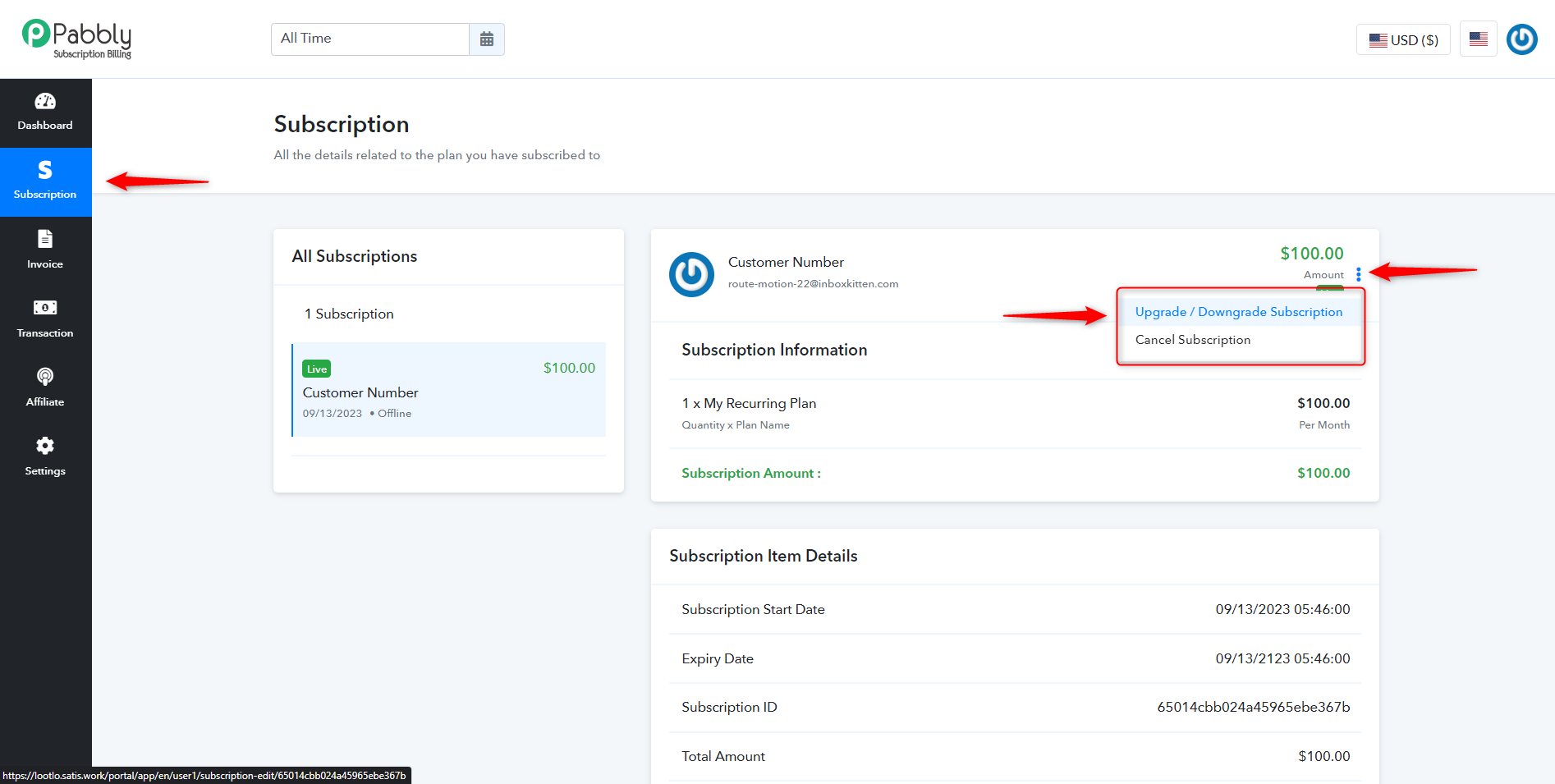Click the Per Month billing label
Image resolution: width=1555 pixels, height=784 pixels.
[x=1324, y=425]
